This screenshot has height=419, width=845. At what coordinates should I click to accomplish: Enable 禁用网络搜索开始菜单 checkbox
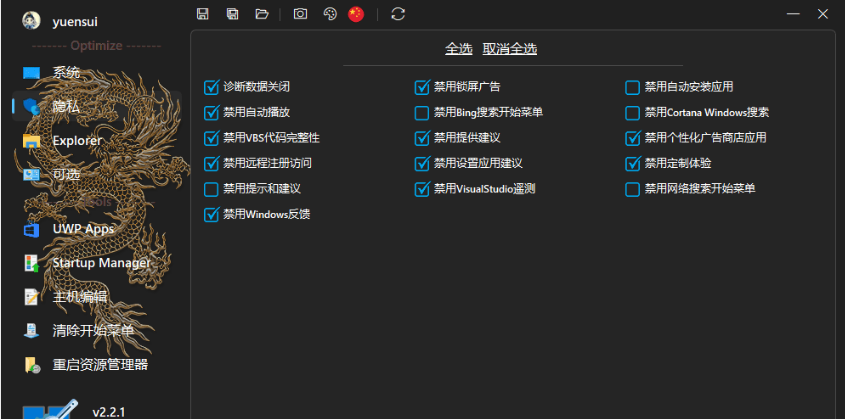(x=633, y=189)
